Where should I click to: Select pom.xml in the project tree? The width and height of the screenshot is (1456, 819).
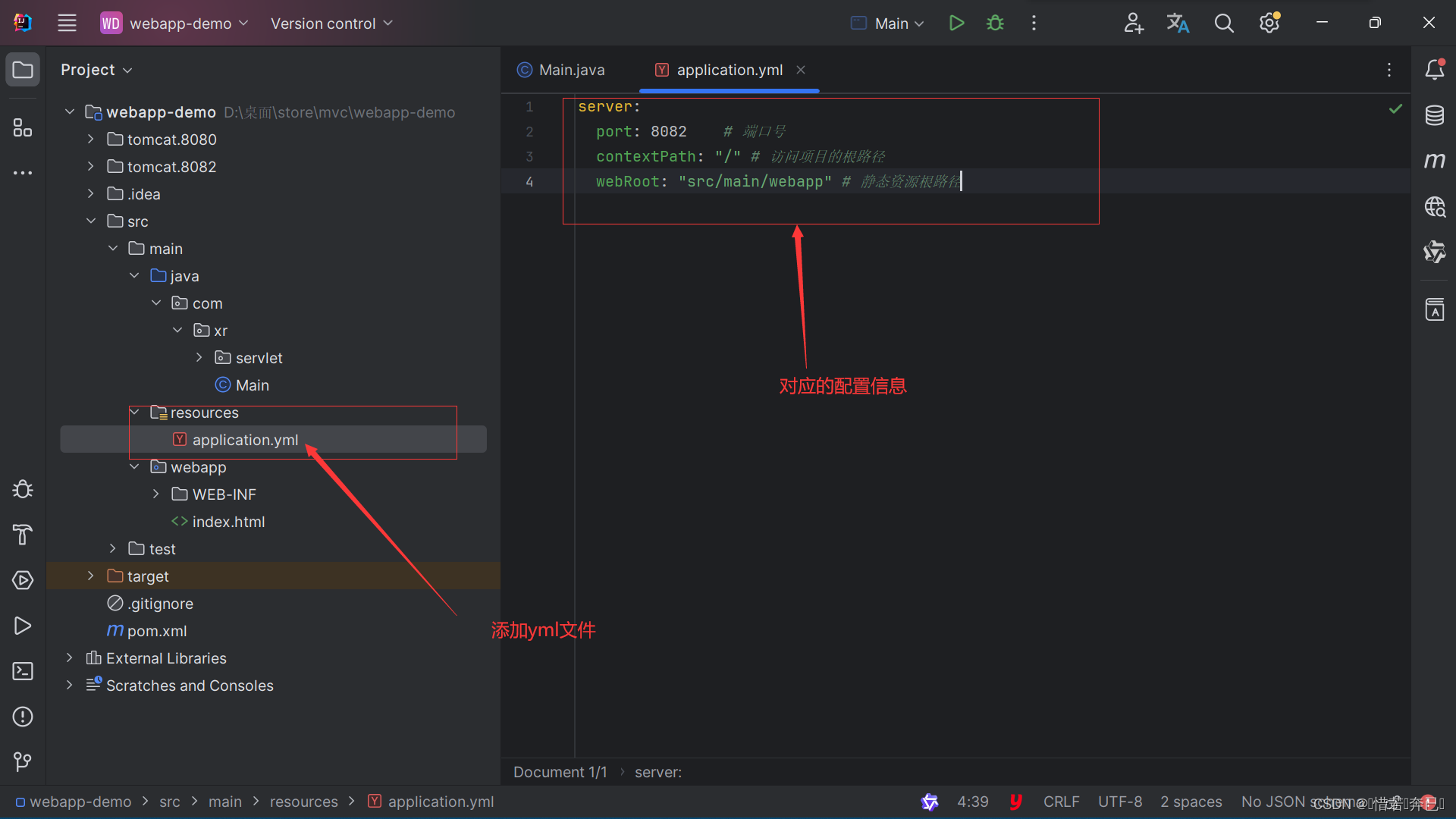[x=156, y=631]
